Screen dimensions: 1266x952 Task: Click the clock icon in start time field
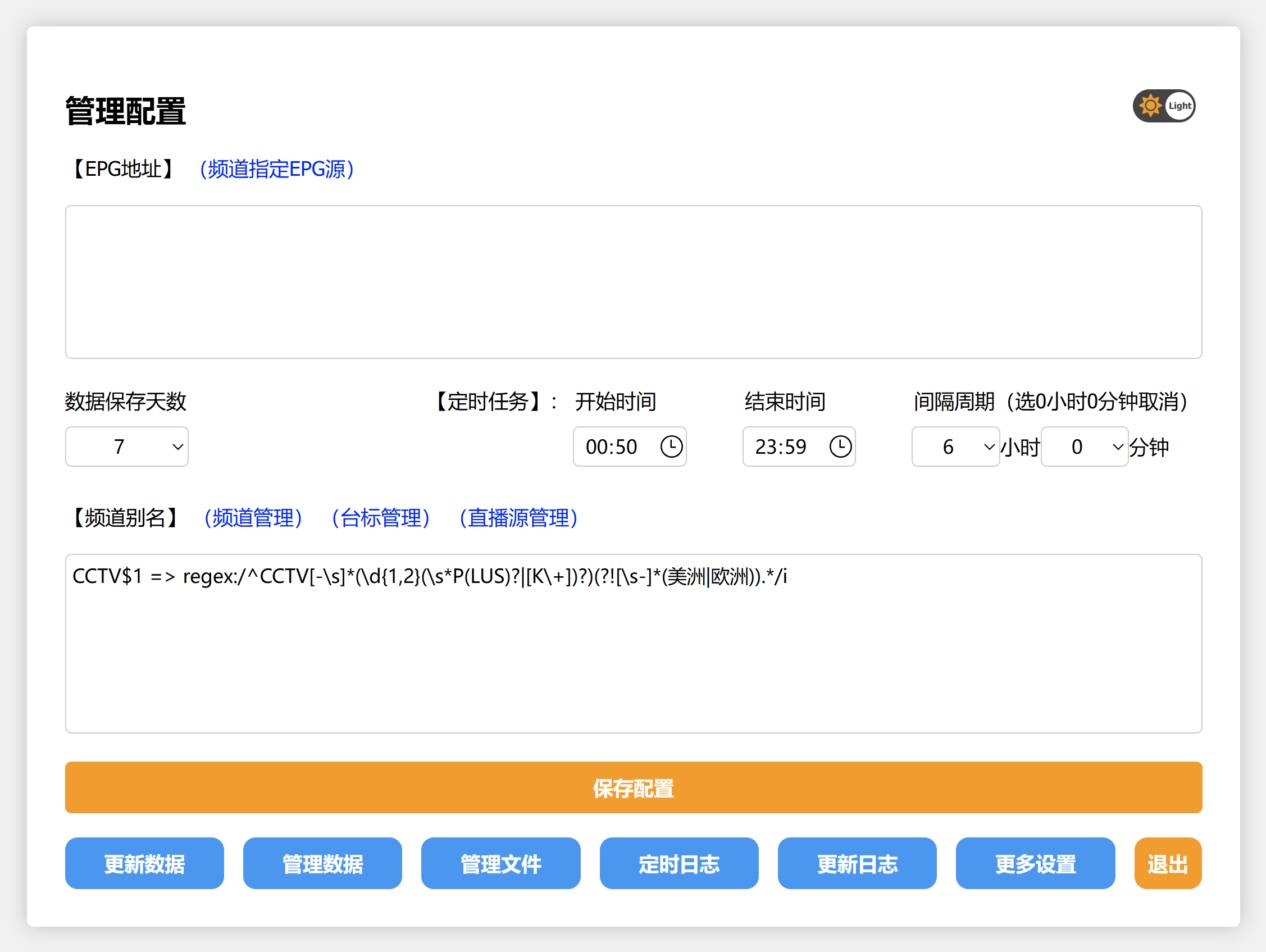[x=671, y=447]
